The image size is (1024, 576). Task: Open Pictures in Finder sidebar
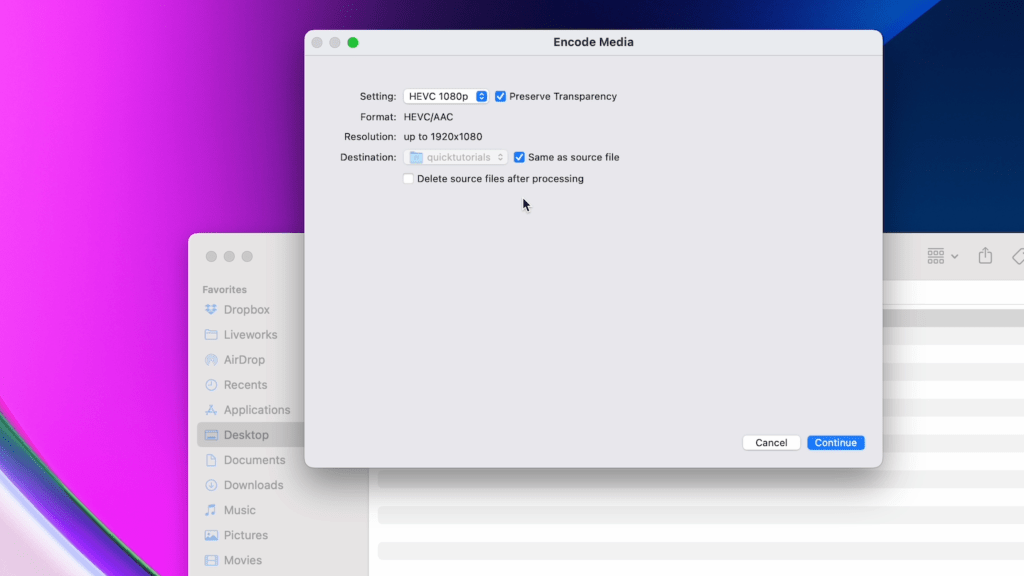pyautogui.click(x=245, y=535)
